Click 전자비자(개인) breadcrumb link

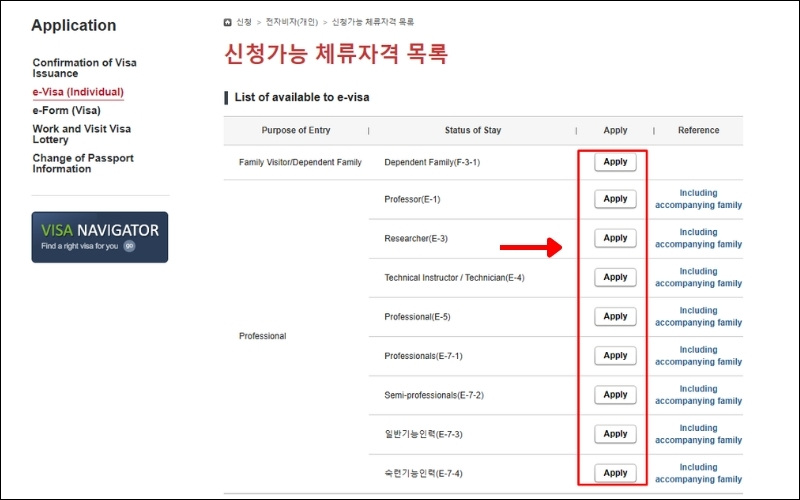[291, 21]
